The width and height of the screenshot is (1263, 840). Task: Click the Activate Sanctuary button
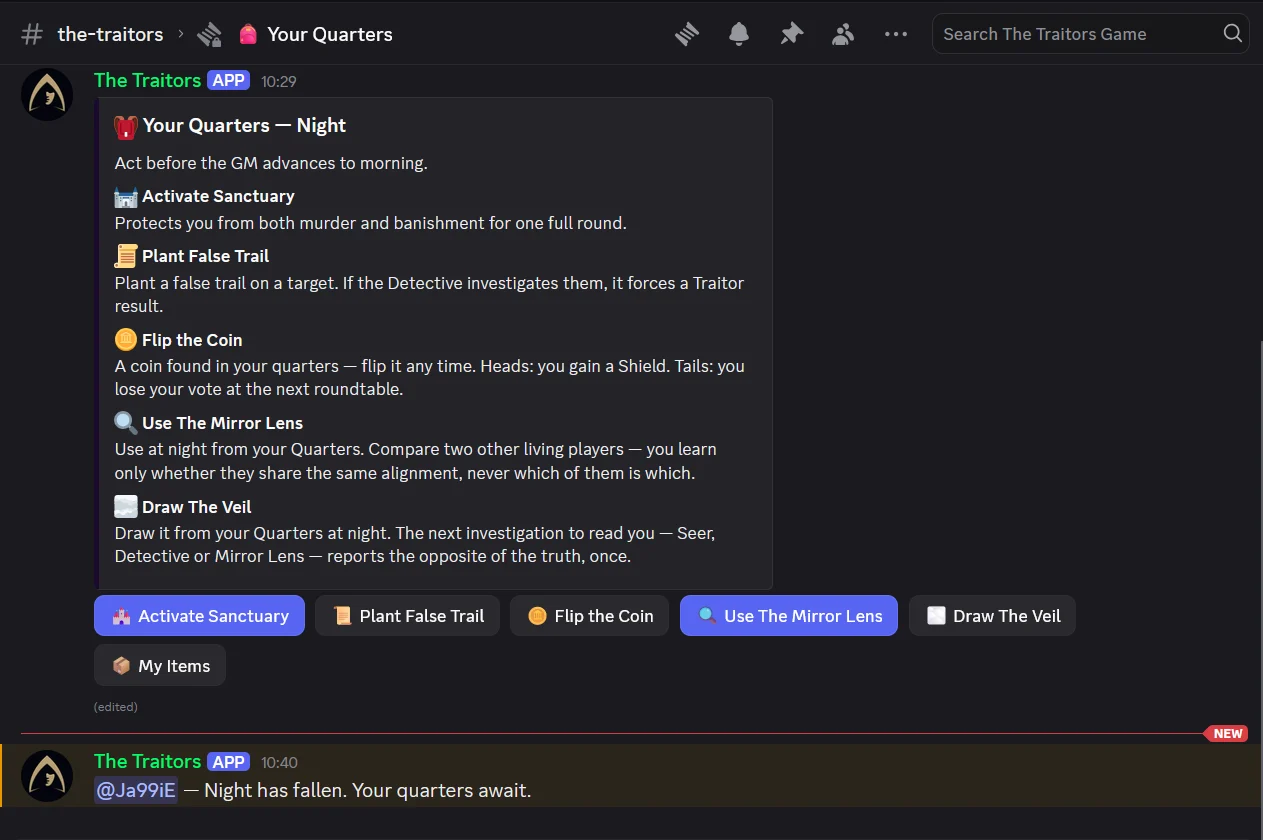coord(199,616)
